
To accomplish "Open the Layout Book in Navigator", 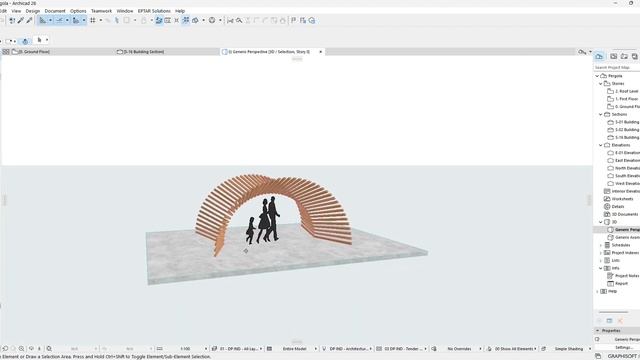I will tap(624, 56).
